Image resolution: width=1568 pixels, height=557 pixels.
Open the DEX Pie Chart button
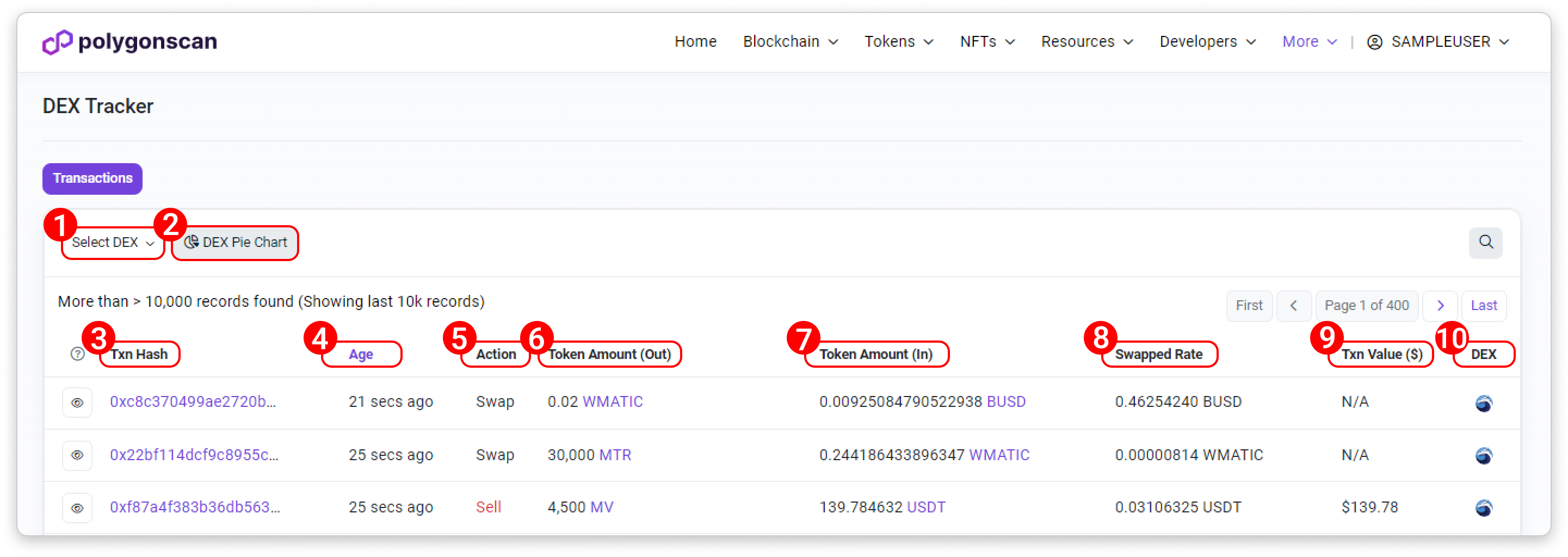click(x=236, y=242)
